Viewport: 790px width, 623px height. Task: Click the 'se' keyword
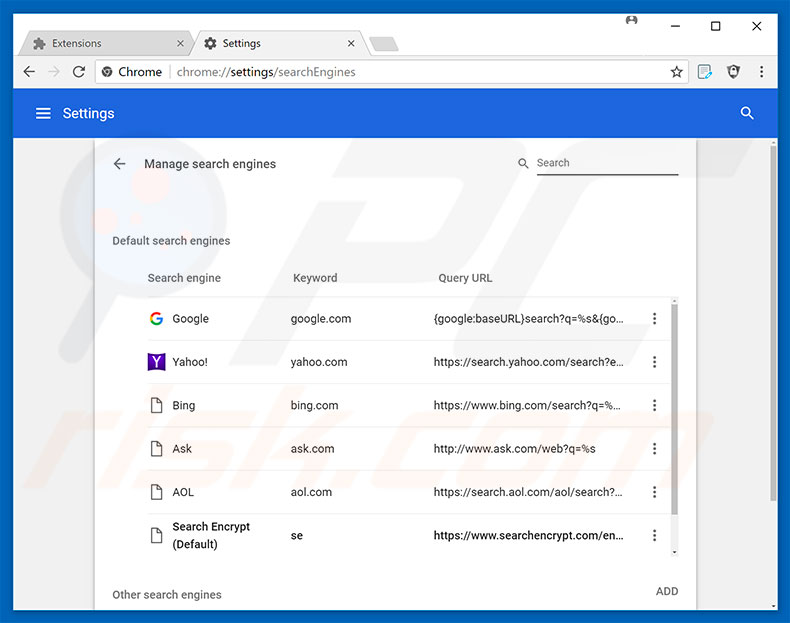[x=296, y=535]
